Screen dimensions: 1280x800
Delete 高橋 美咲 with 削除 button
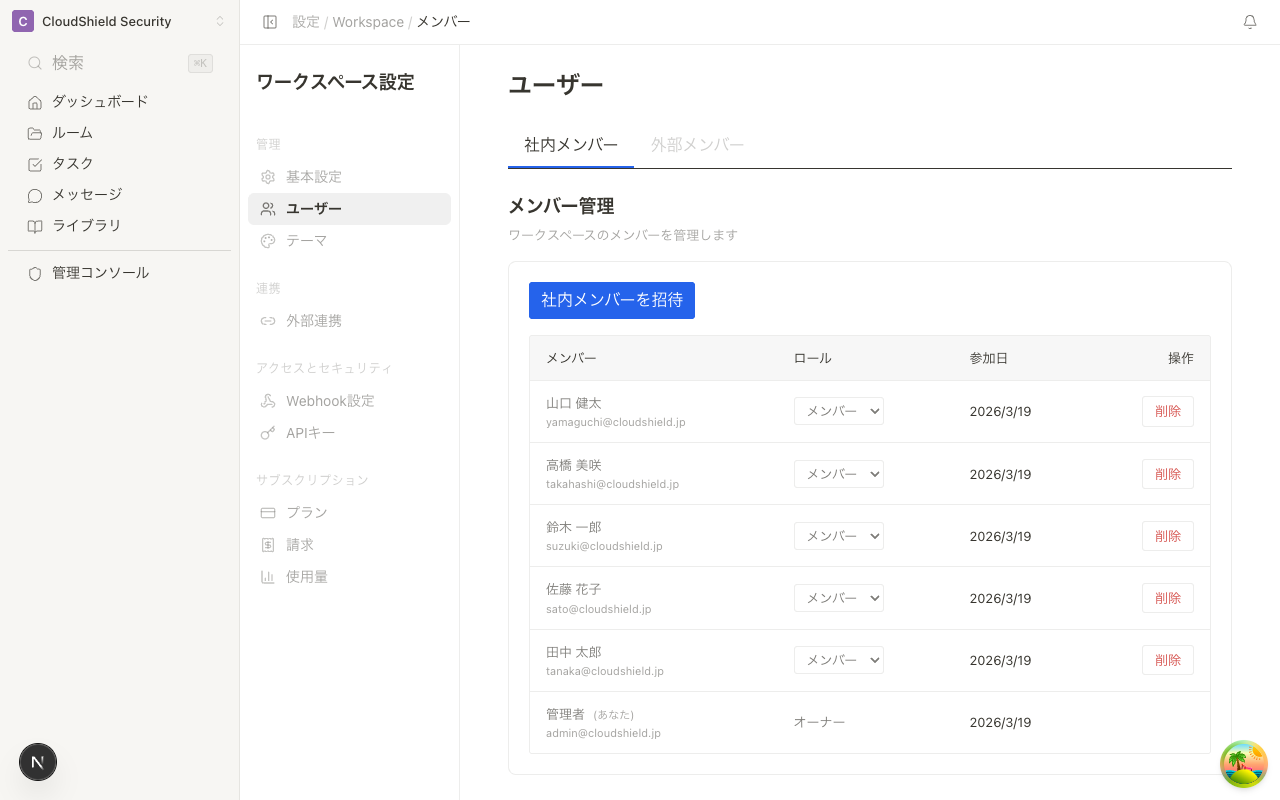click(1167, 474)
